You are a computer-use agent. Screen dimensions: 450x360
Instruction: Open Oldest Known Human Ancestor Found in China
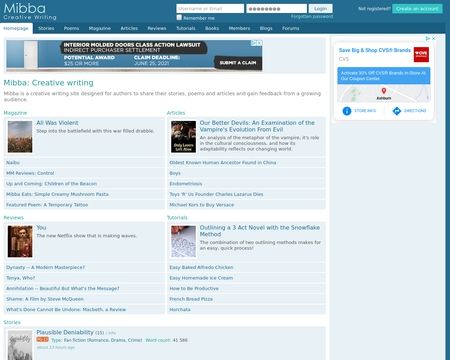tap(223, 163)
